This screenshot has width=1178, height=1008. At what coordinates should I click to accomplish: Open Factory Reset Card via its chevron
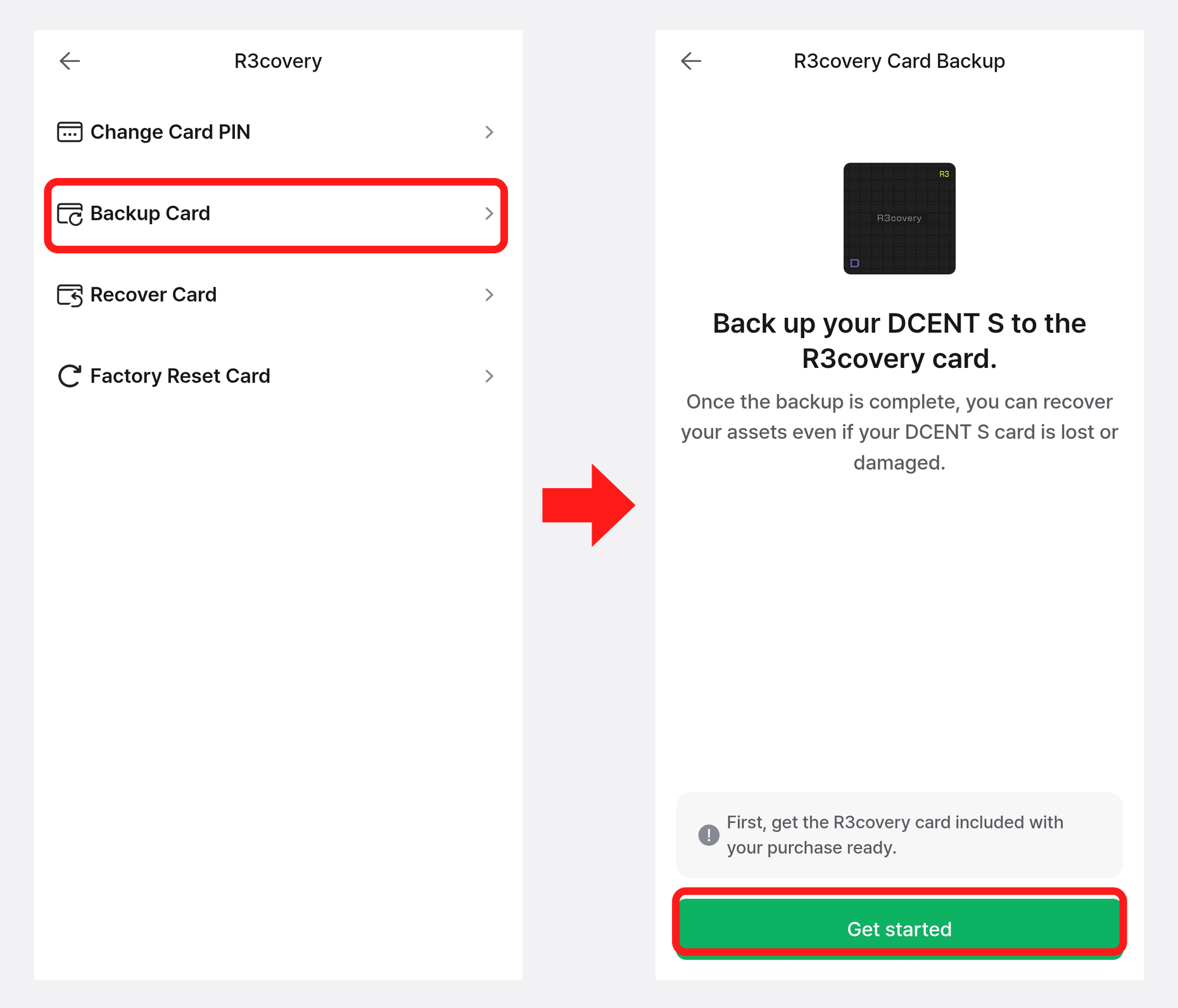coord(489,376)
